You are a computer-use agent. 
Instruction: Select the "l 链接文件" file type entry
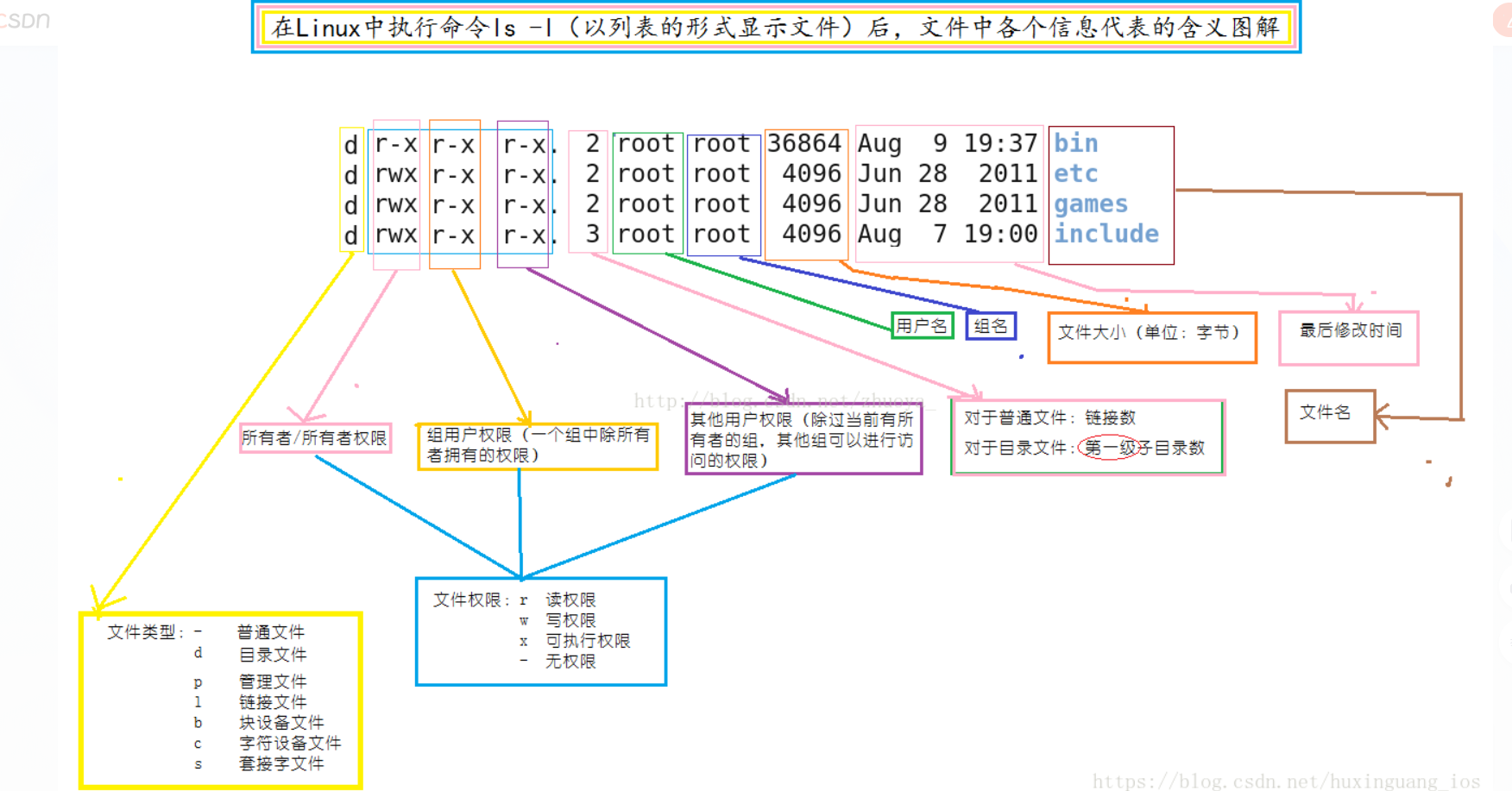pos(249,702)
